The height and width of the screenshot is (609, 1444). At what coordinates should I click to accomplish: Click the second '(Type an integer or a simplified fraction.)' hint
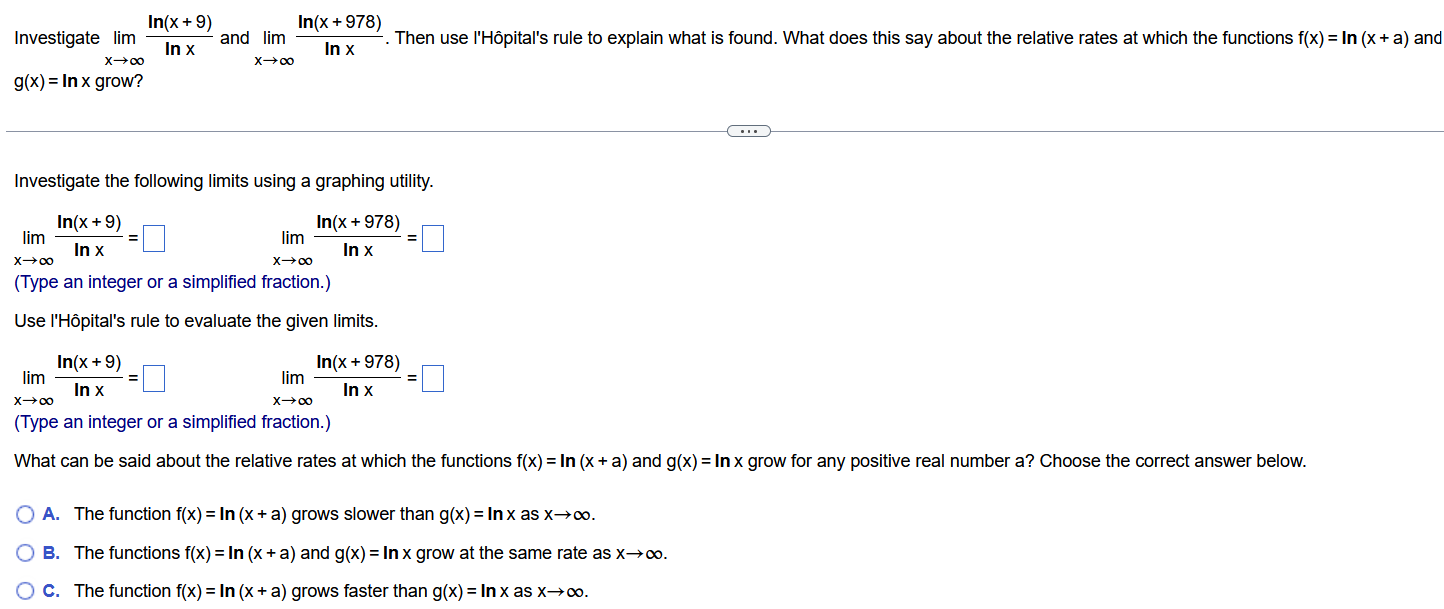(172, 422)
